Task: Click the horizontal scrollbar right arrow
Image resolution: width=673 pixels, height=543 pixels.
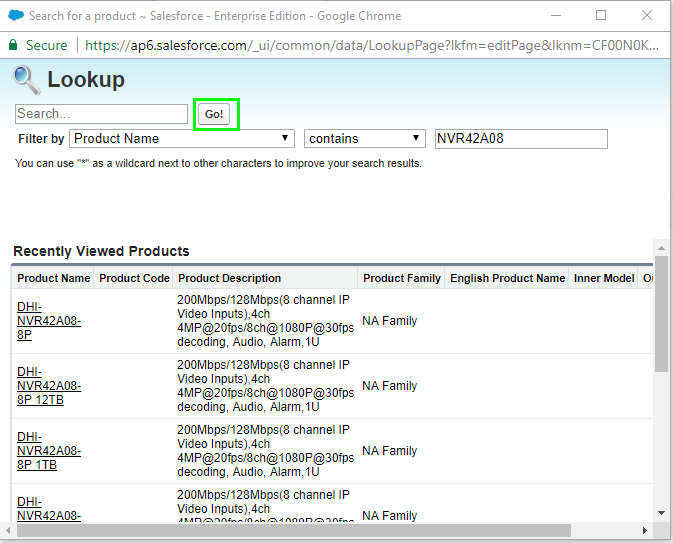Action: [x=645, y=531]
